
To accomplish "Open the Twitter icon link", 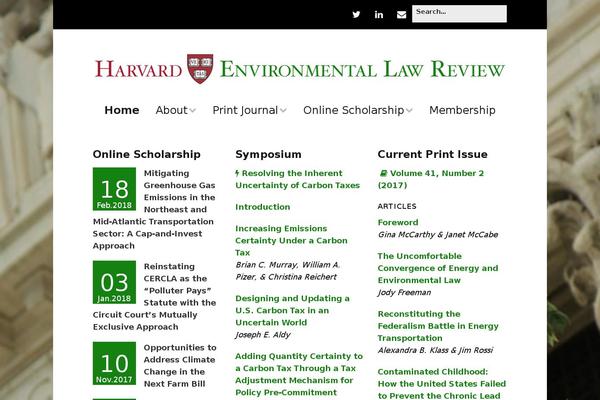I will pyautogui.click(x=356, y=15).
